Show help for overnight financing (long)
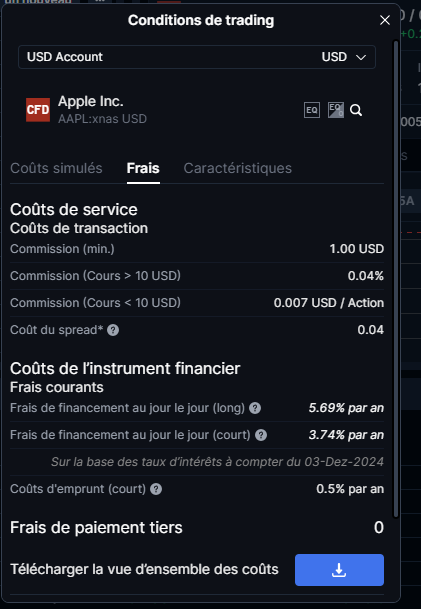Viewport: 421px width, 609px height. (255, 408)
